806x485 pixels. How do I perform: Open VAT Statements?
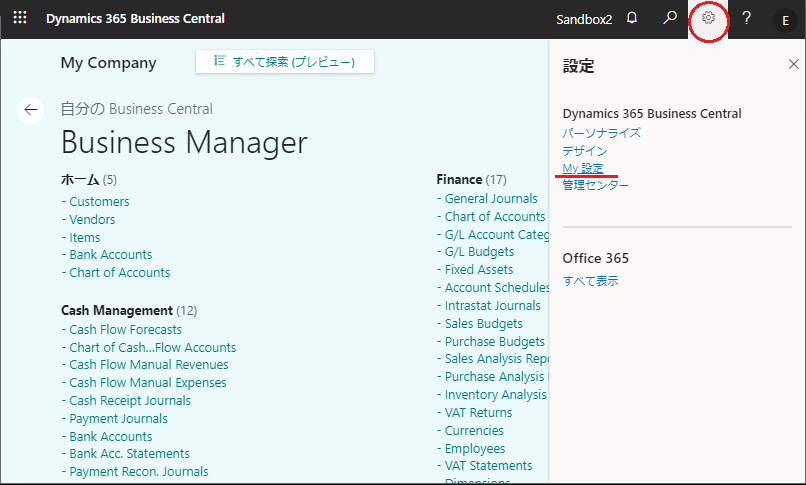click(488, 465)
